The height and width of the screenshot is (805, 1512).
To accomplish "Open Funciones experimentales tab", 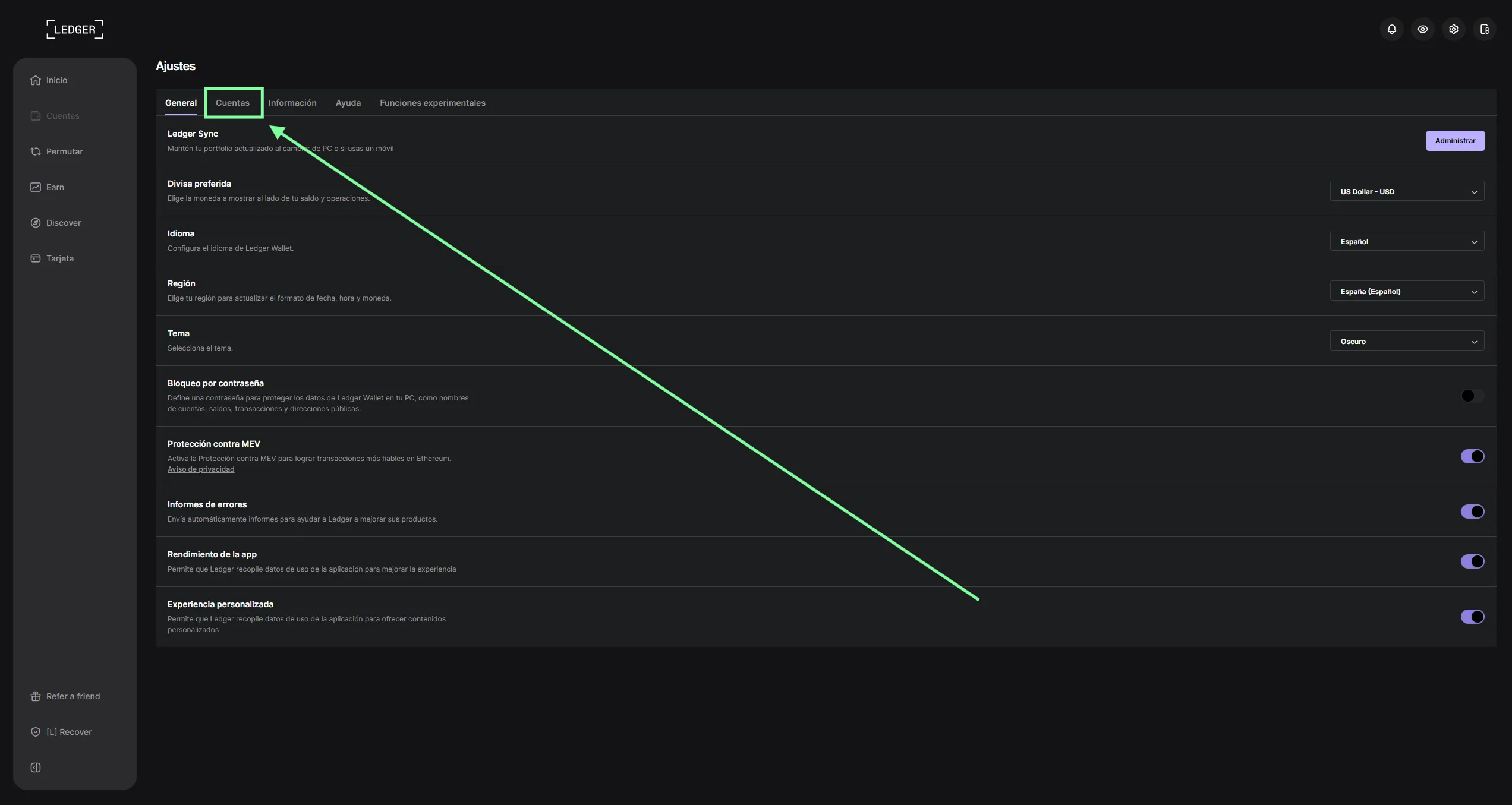I will (x=433, y=103).
